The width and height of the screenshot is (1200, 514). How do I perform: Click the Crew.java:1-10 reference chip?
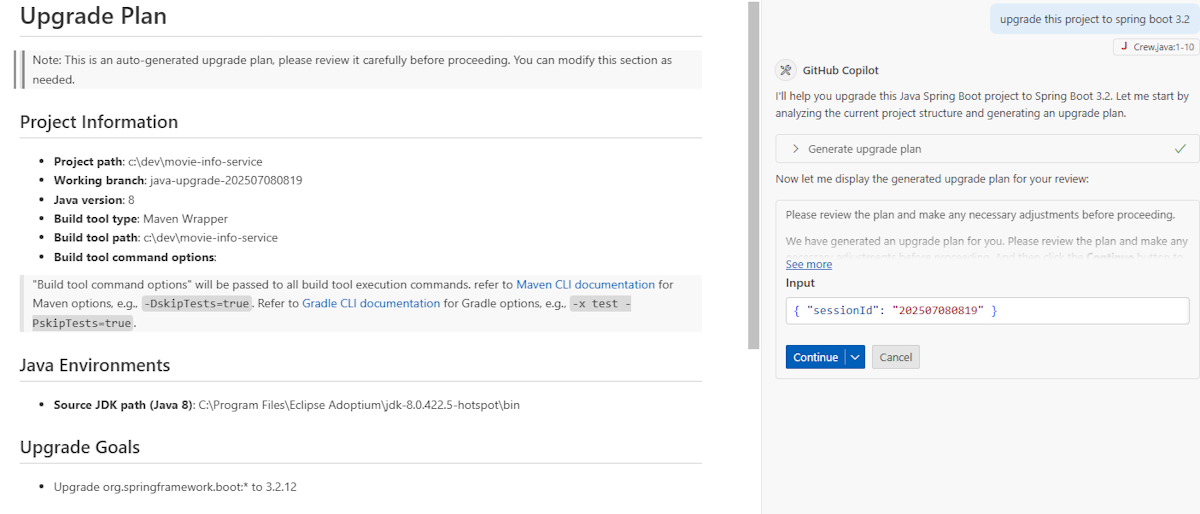click(x=1154, y=47)
